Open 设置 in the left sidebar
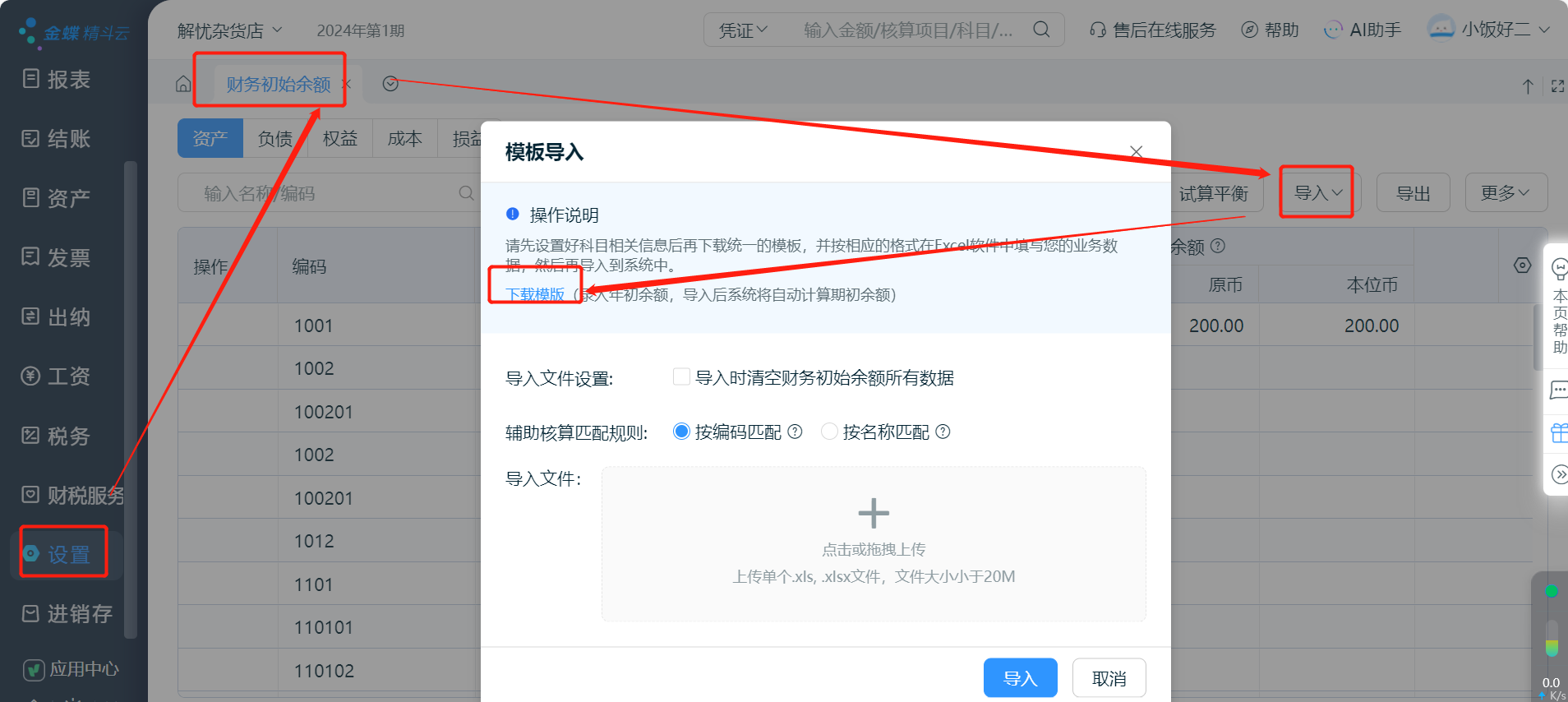The width and height of the screenshot is (1568, 702). pyautogui.click(x=64, y=554)
